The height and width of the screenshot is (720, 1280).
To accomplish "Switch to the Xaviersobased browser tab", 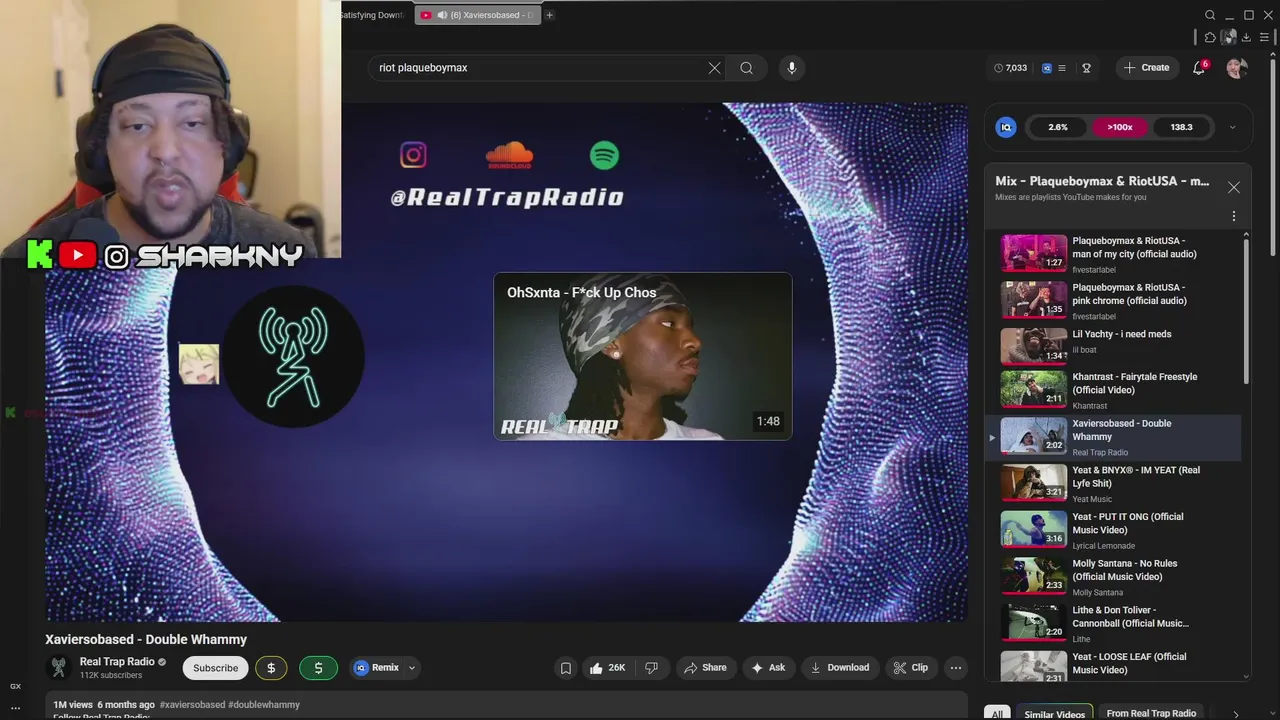I will [x=478, y=15].
